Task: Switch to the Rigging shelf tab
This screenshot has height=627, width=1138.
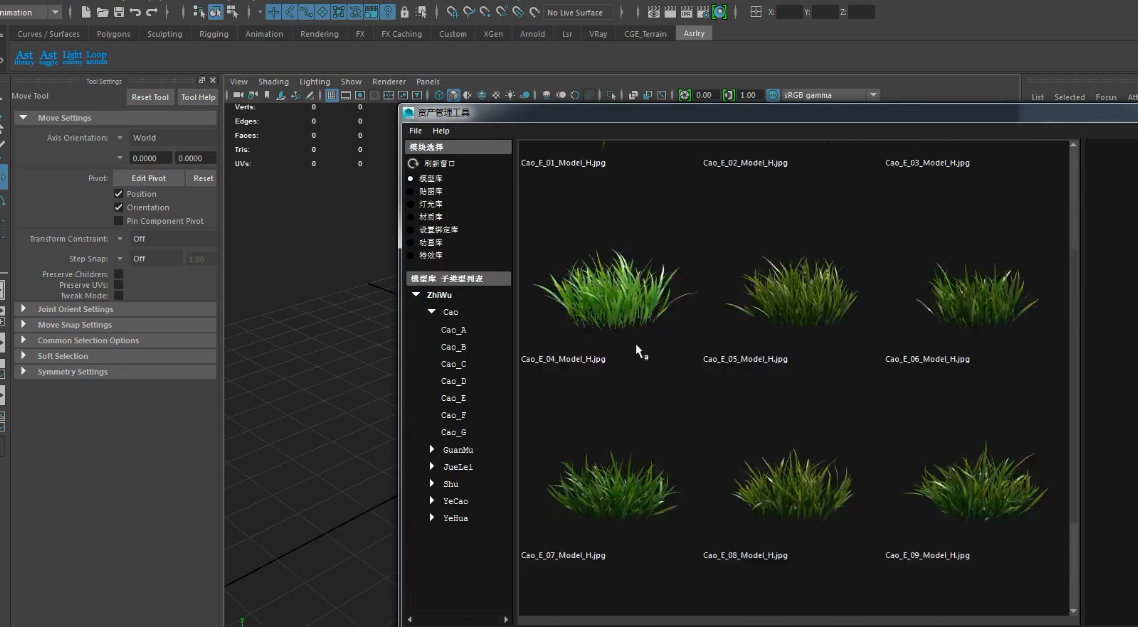Action: click(x=214, y=34)
